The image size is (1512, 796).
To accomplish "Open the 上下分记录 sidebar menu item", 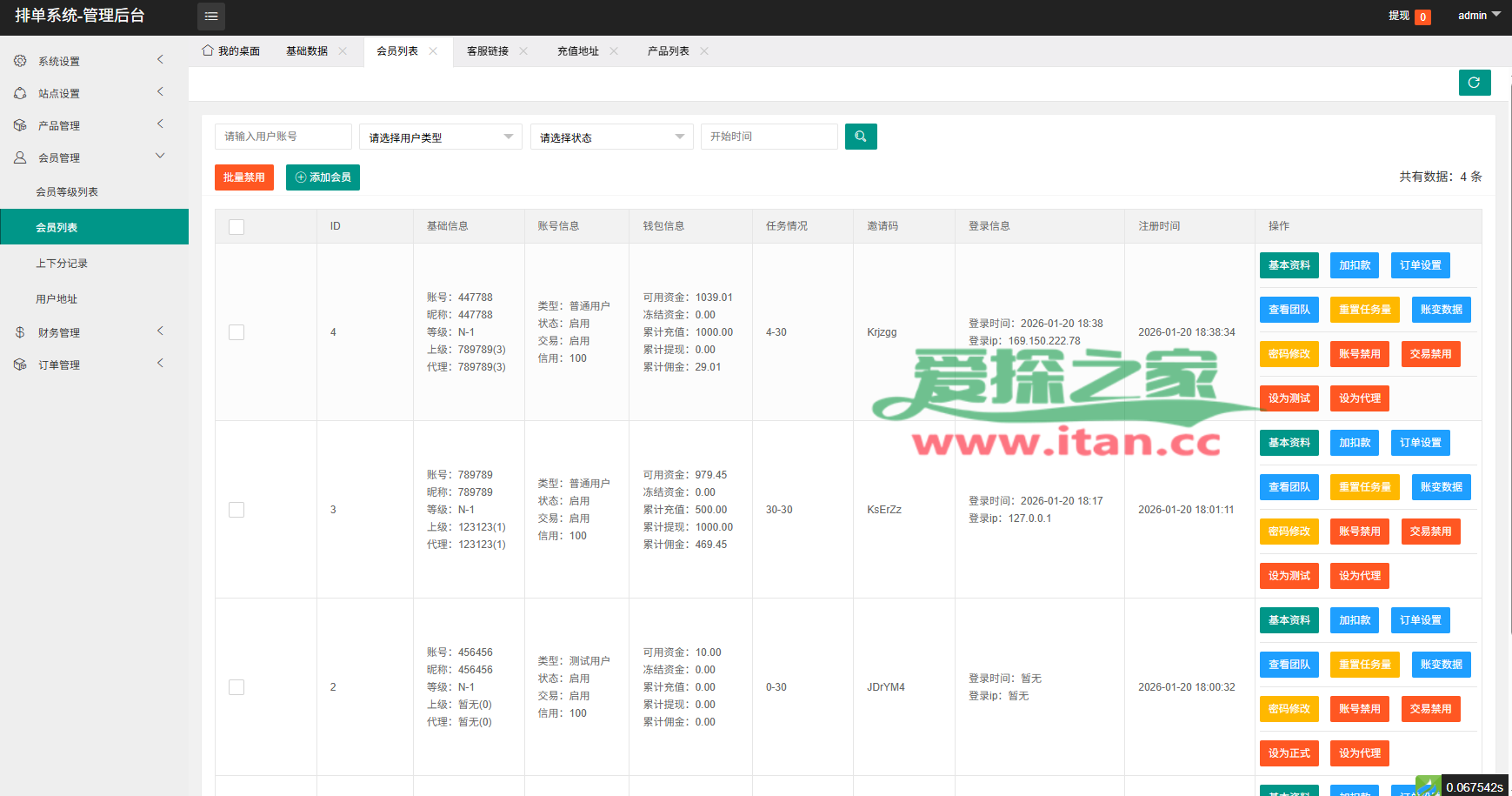I will [x=62, y=264].
